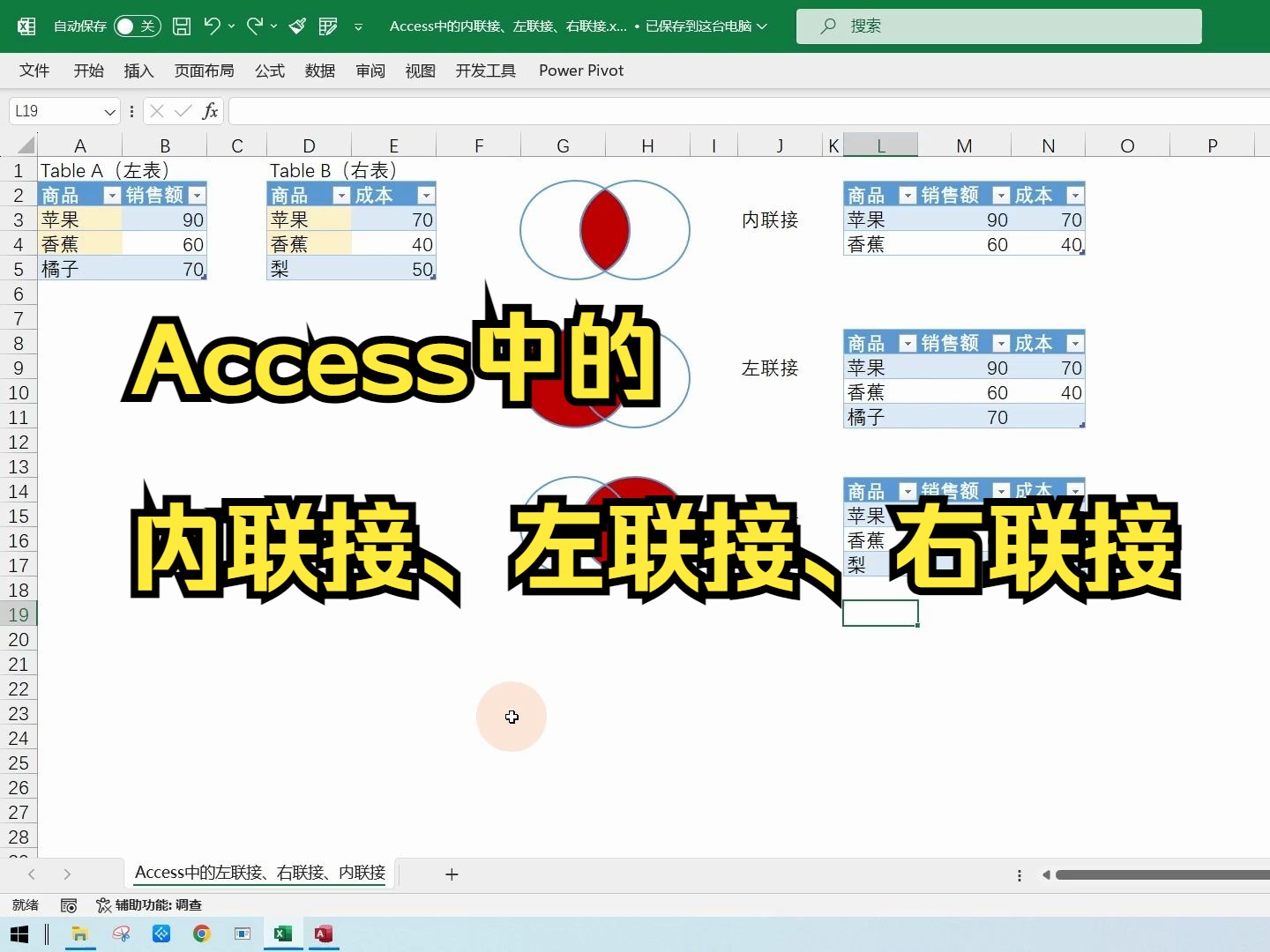Click the Enter checkmark beside formula bar
Image resolution: width=1270 pixels, height=952 pixels.
[183, 111]
